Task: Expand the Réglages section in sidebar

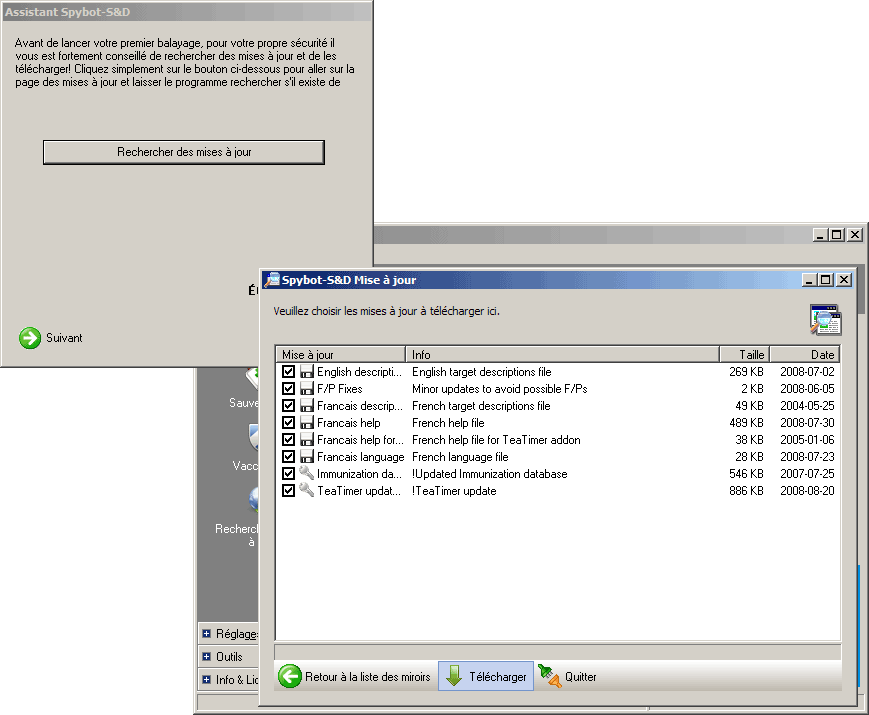Action: tap(206, 634)
